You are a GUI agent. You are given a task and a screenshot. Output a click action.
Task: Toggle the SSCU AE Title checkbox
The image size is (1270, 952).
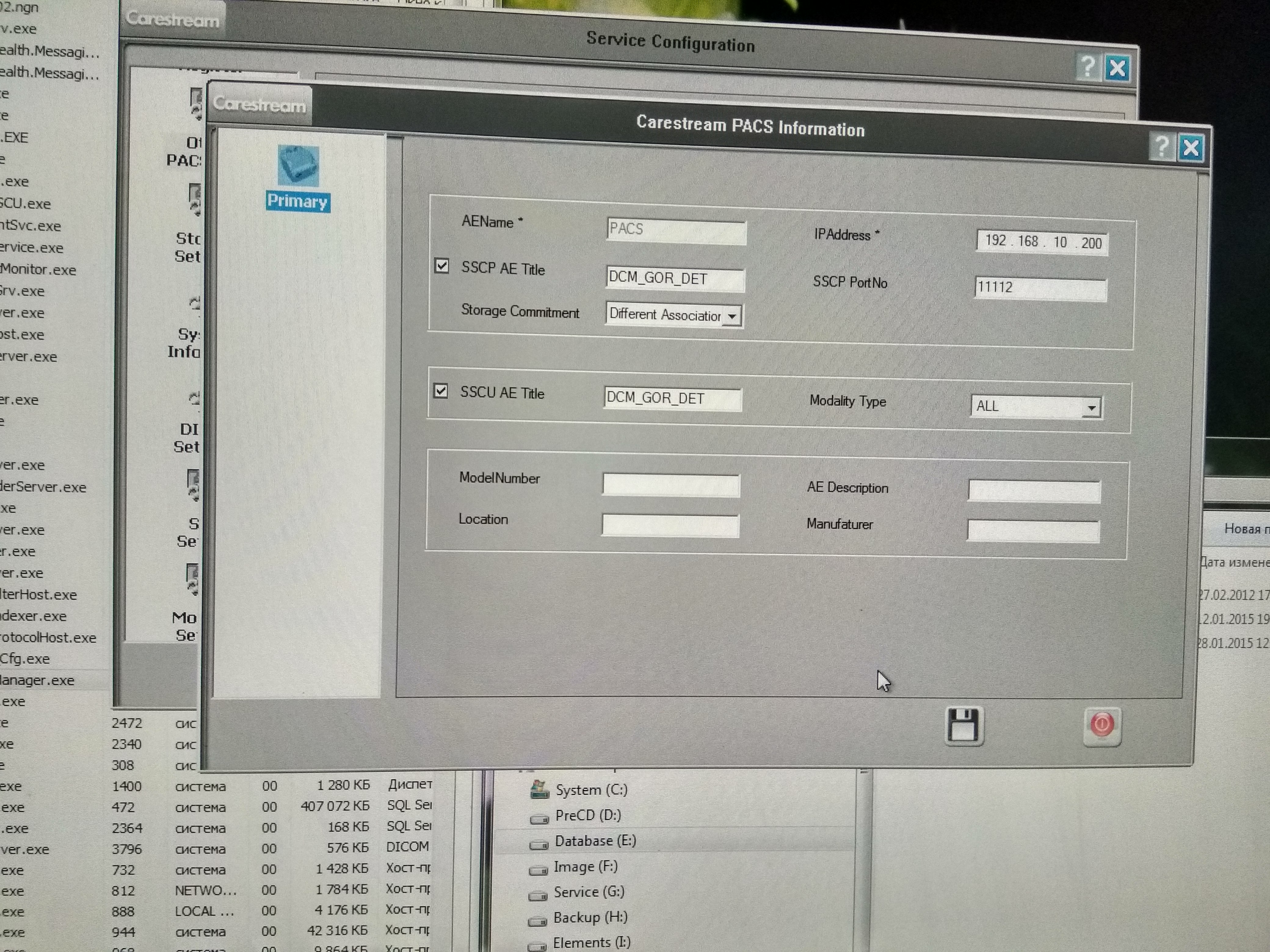[x=440, y=391]
